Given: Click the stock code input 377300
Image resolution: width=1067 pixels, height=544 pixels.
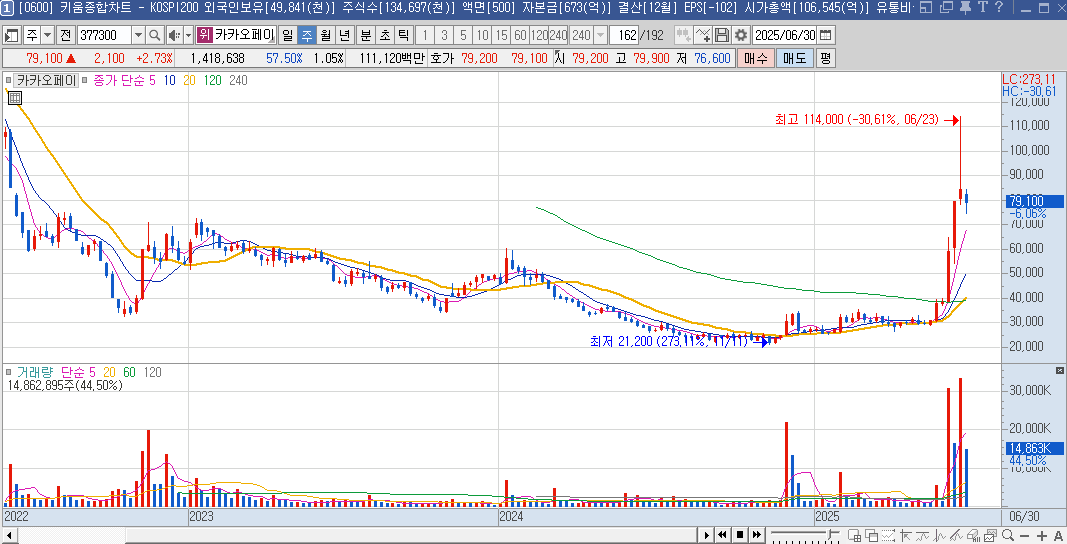Looking at the screenshot, I should (x=103, y=35).
